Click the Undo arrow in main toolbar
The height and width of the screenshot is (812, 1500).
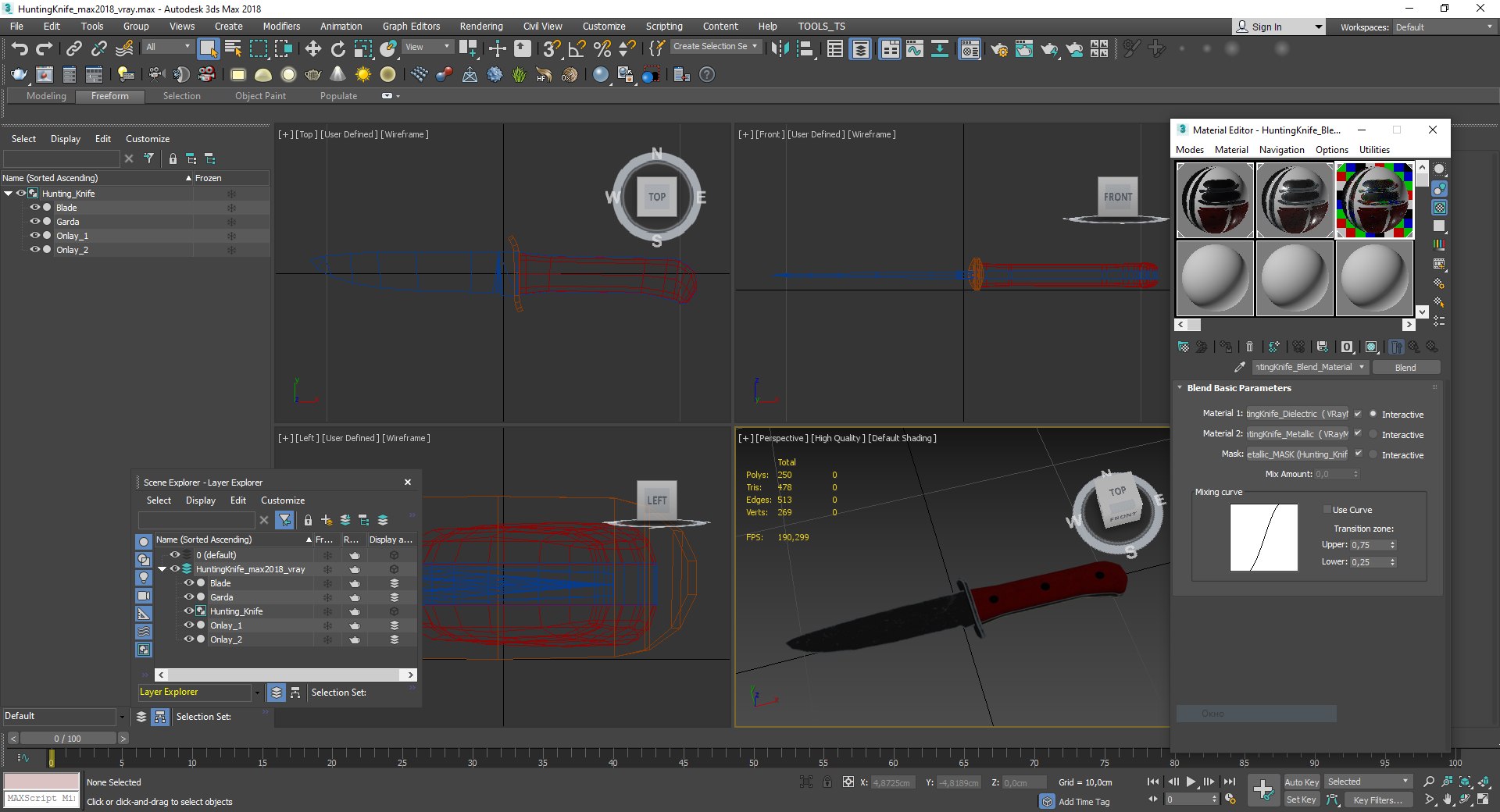click(x=20, y=49)
